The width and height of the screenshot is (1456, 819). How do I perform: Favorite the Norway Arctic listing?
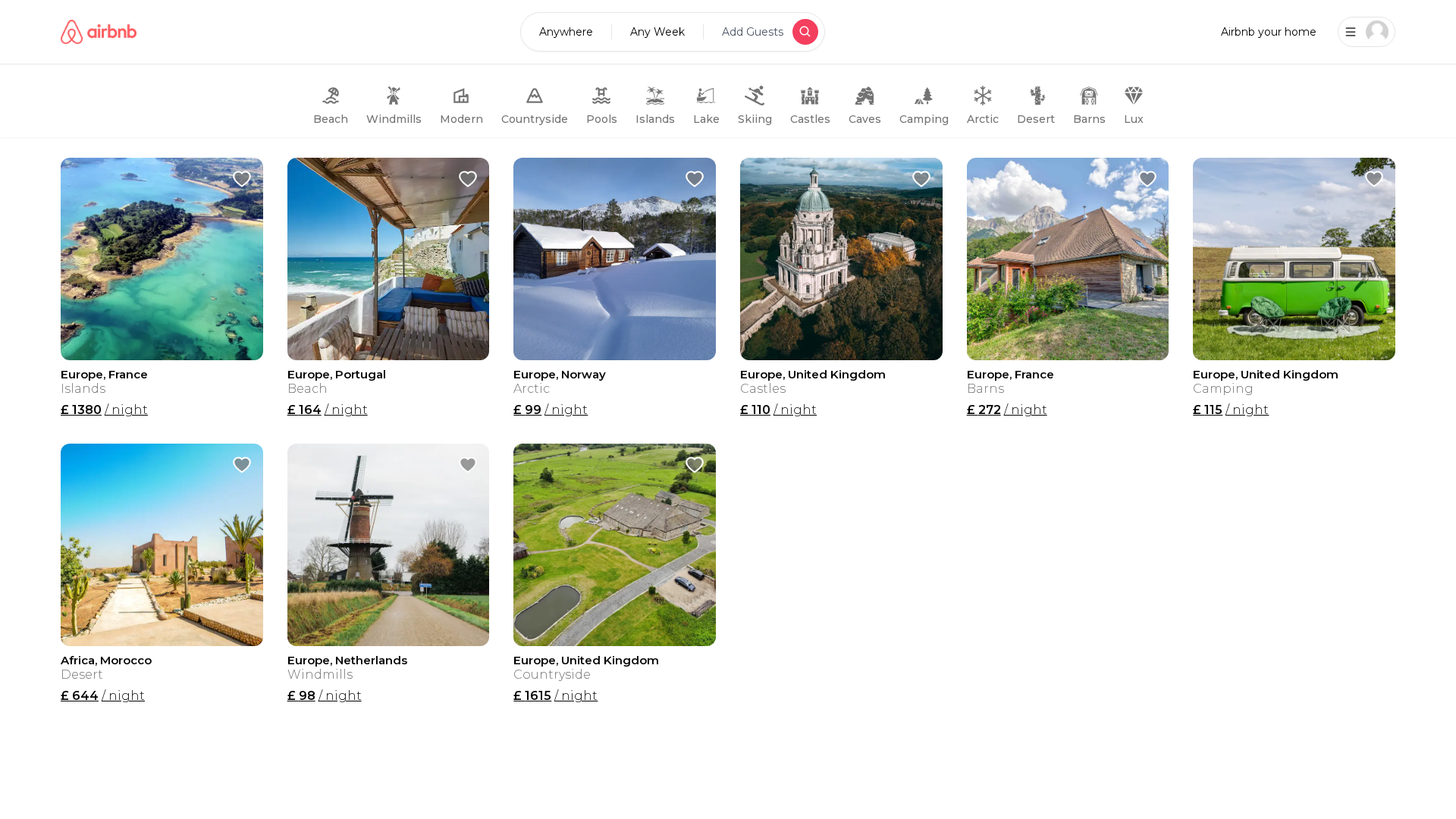pos(695,179)
